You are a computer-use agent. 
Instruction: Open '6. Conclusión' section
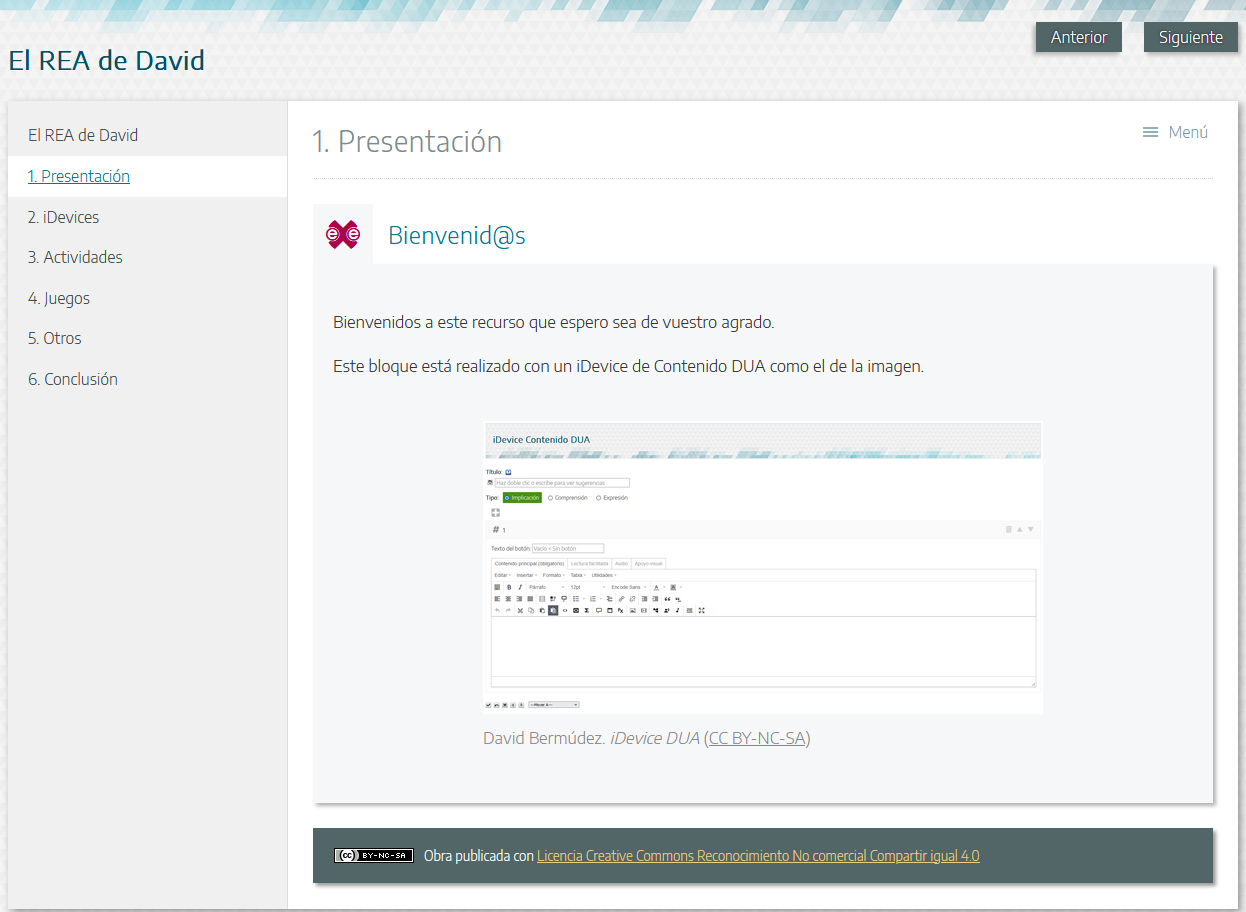point(147,379)
